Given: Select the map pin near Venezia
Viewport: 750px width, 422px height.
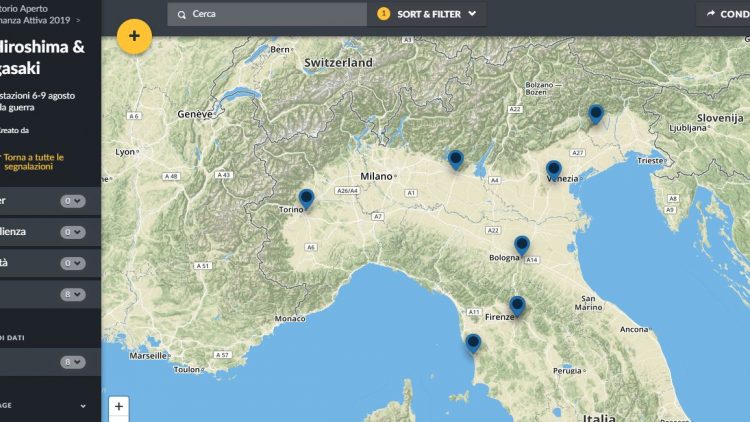Looking at the screenshot, I should [x=553, y=170].
